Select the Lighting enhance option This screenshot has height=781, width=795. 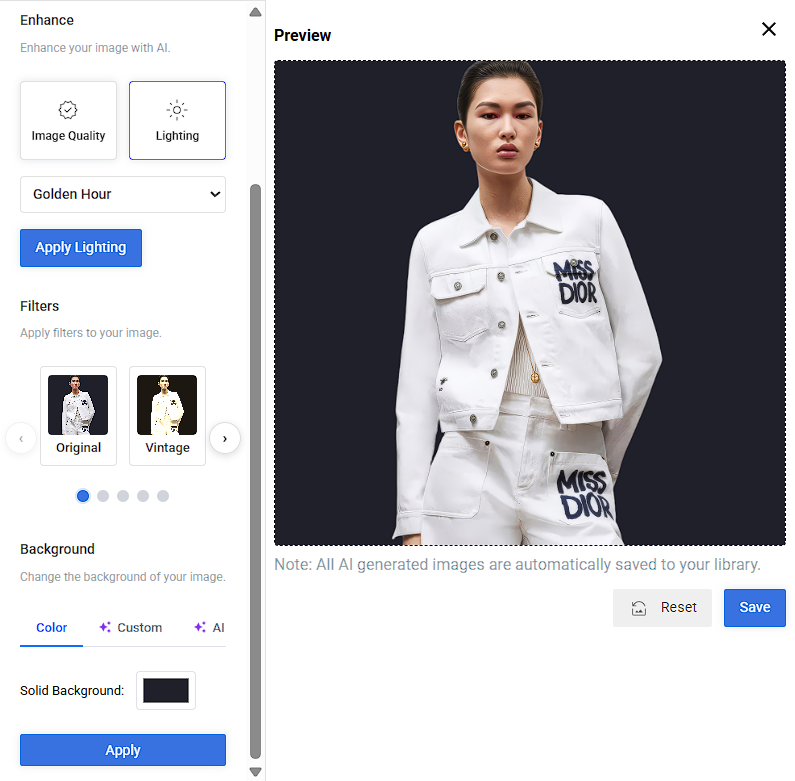point(177,121)
